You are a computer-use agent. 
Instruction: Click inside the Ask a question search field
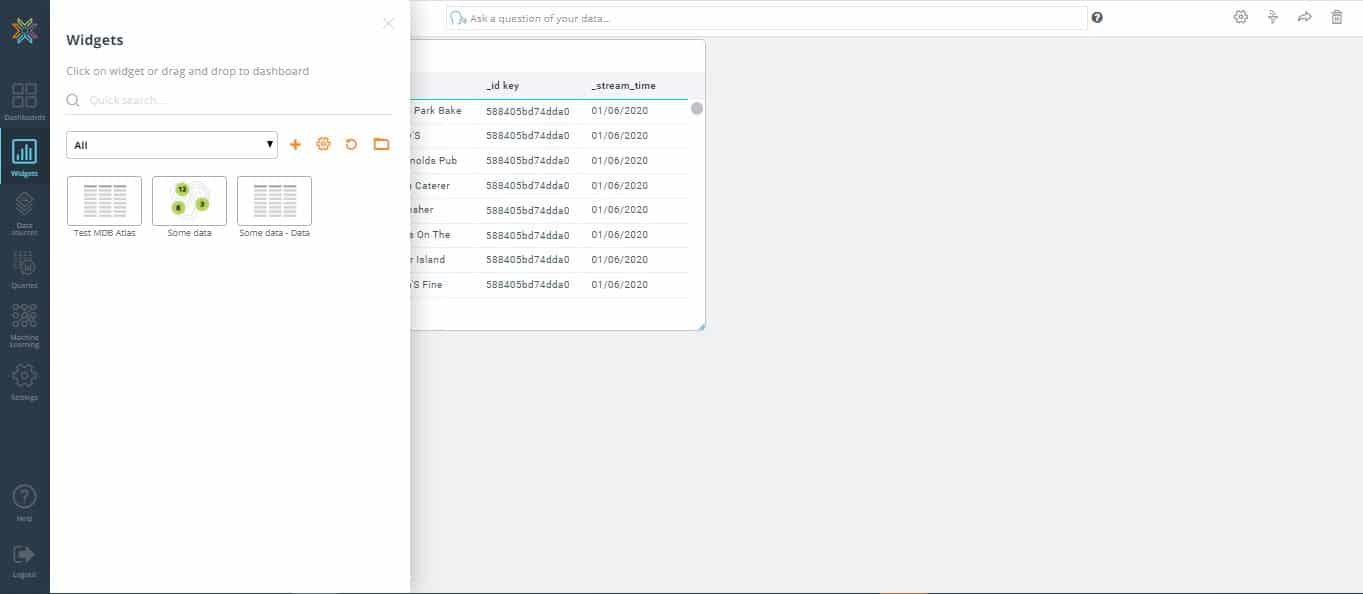tap(765, 17)
